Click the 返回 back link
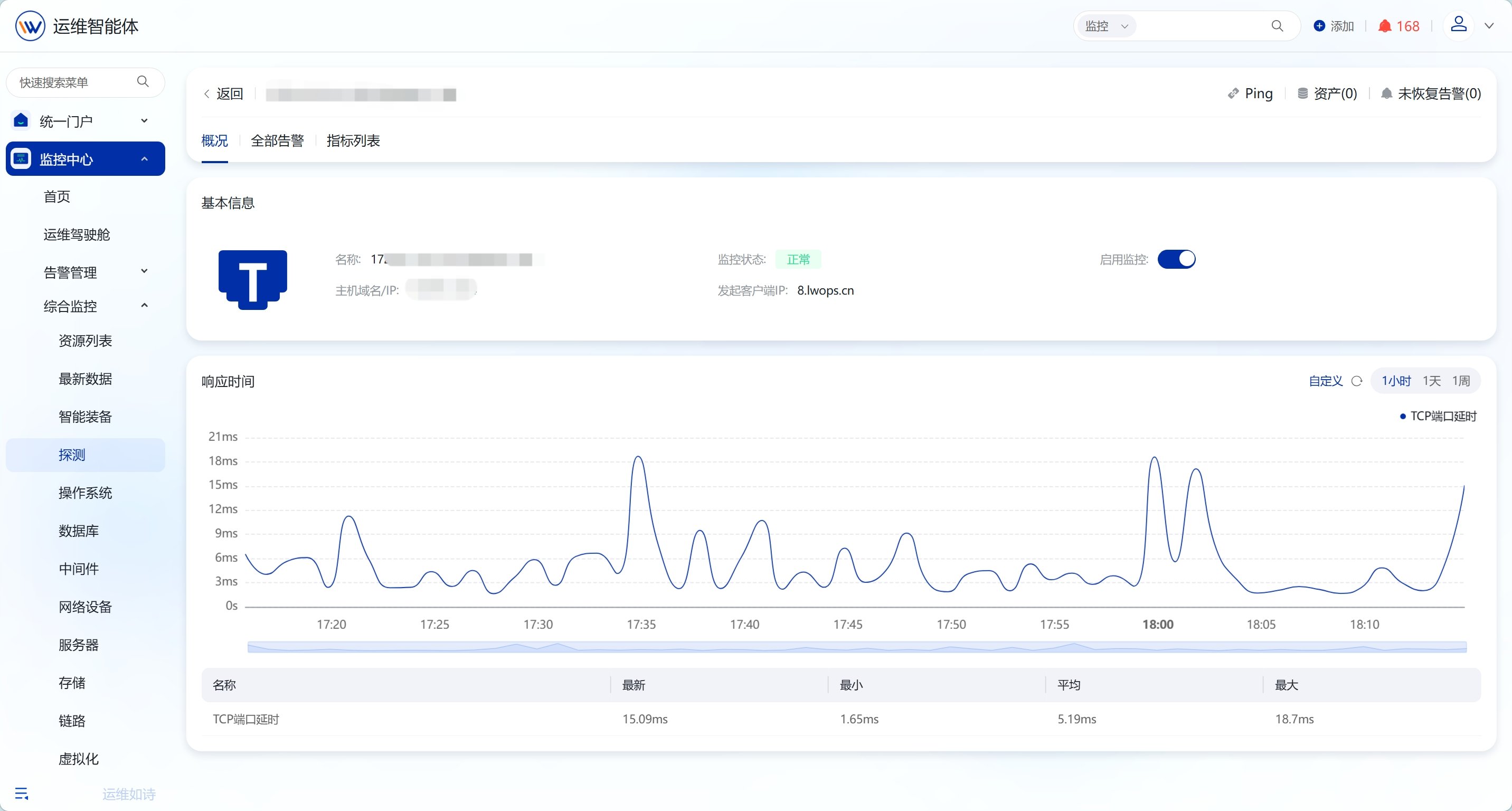Viewport: 1512px width, 811px height. click(230, 93)
